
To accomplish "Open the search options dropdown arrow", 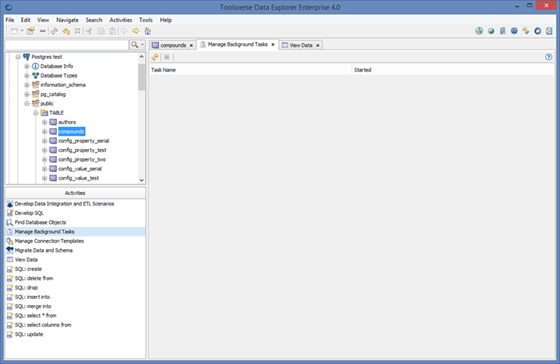I will click(x=142, y=45).
